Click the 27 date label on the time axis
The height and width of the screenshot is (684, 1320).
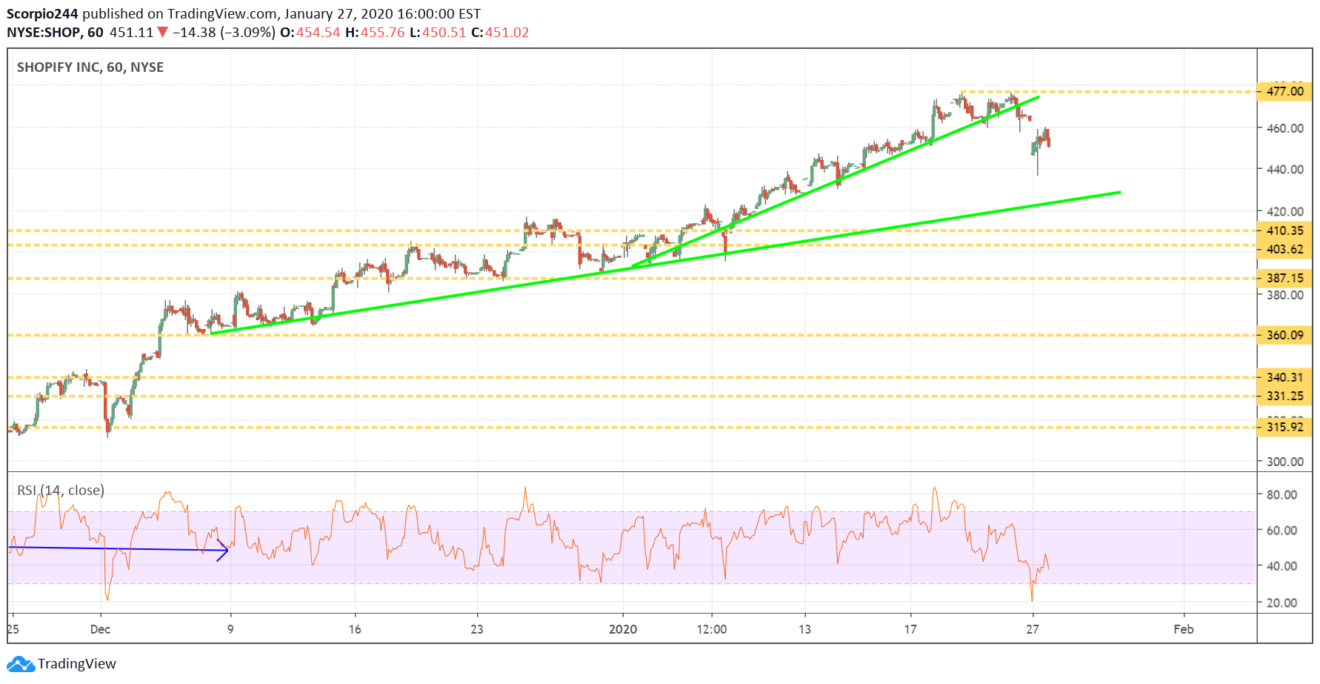[x=1033, y=631]
